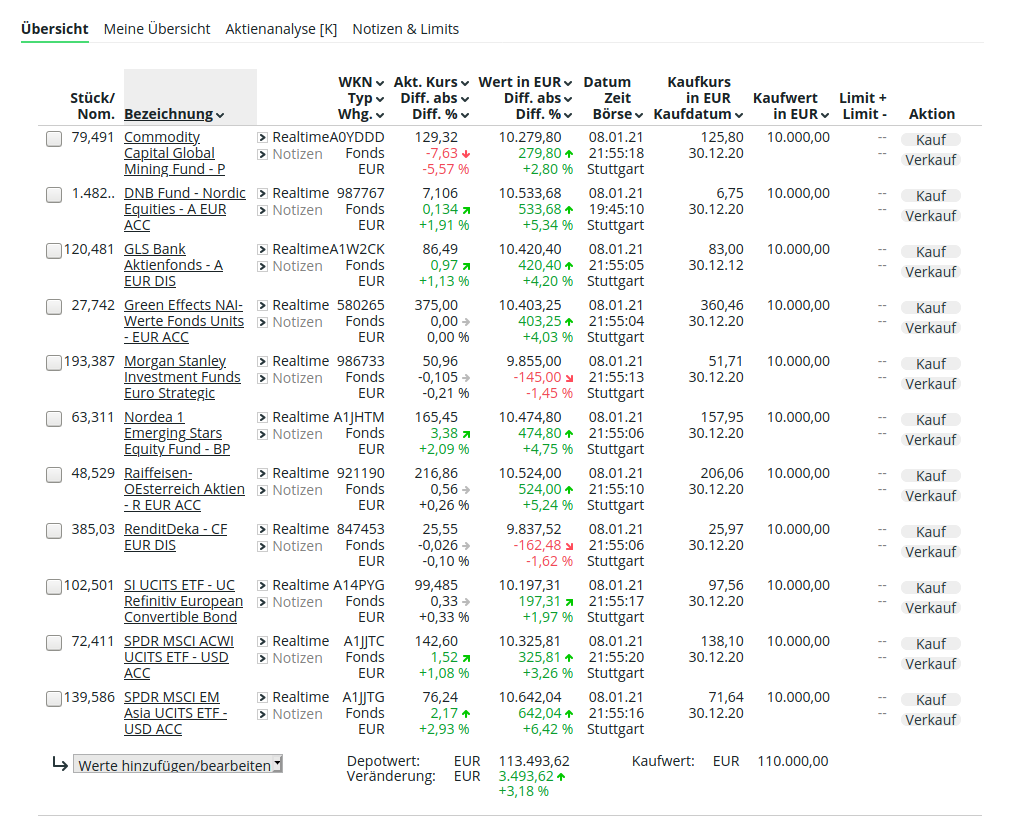Sort by Bezeichnung column header
The image size is (1013, 824).
[x=174, y=114]
